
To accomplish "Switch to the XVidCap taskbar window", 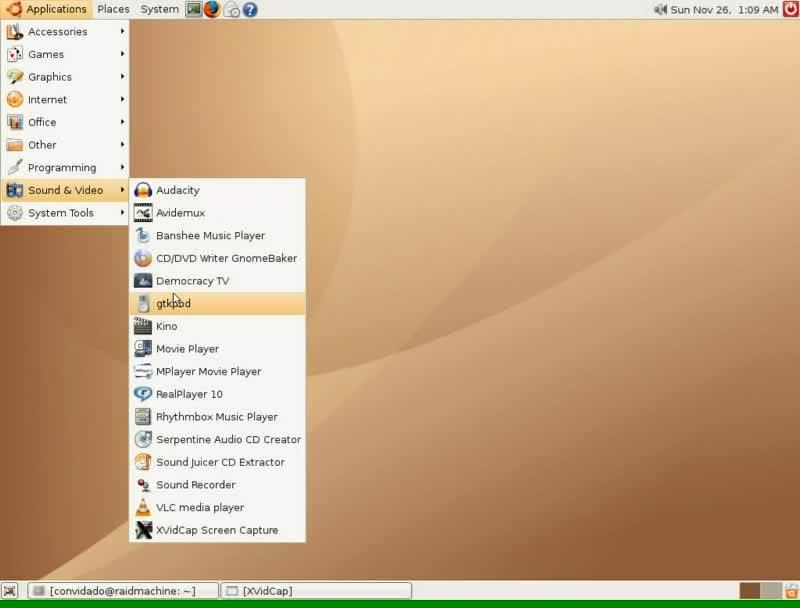I will (x=316, y=591).
